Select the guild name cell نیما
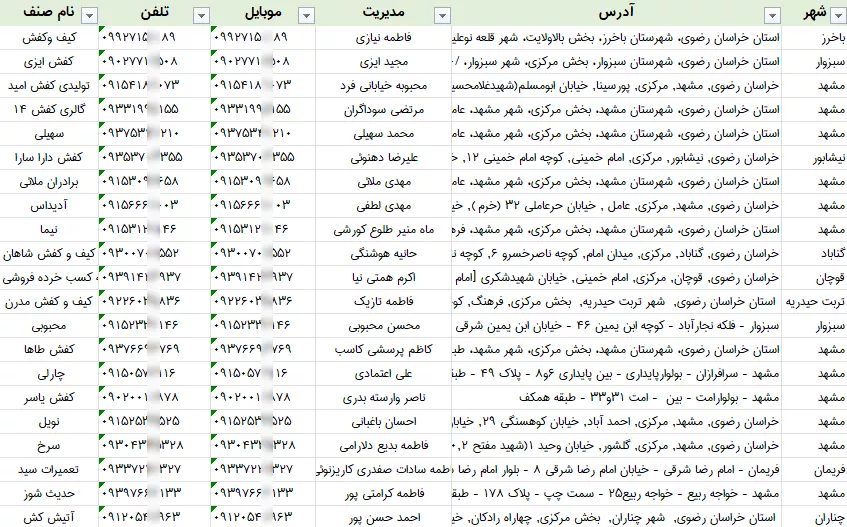This screenshot has width=847, height=527. coord(49,229)
